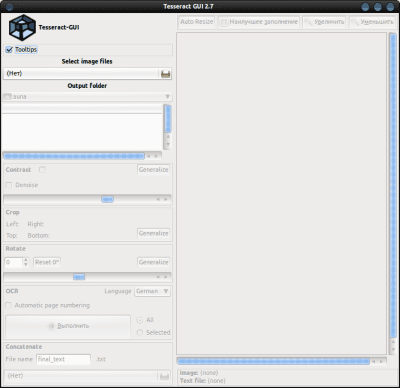Click the '.txt' extension label
Screen dimensions: 400x388
(101, 359)
